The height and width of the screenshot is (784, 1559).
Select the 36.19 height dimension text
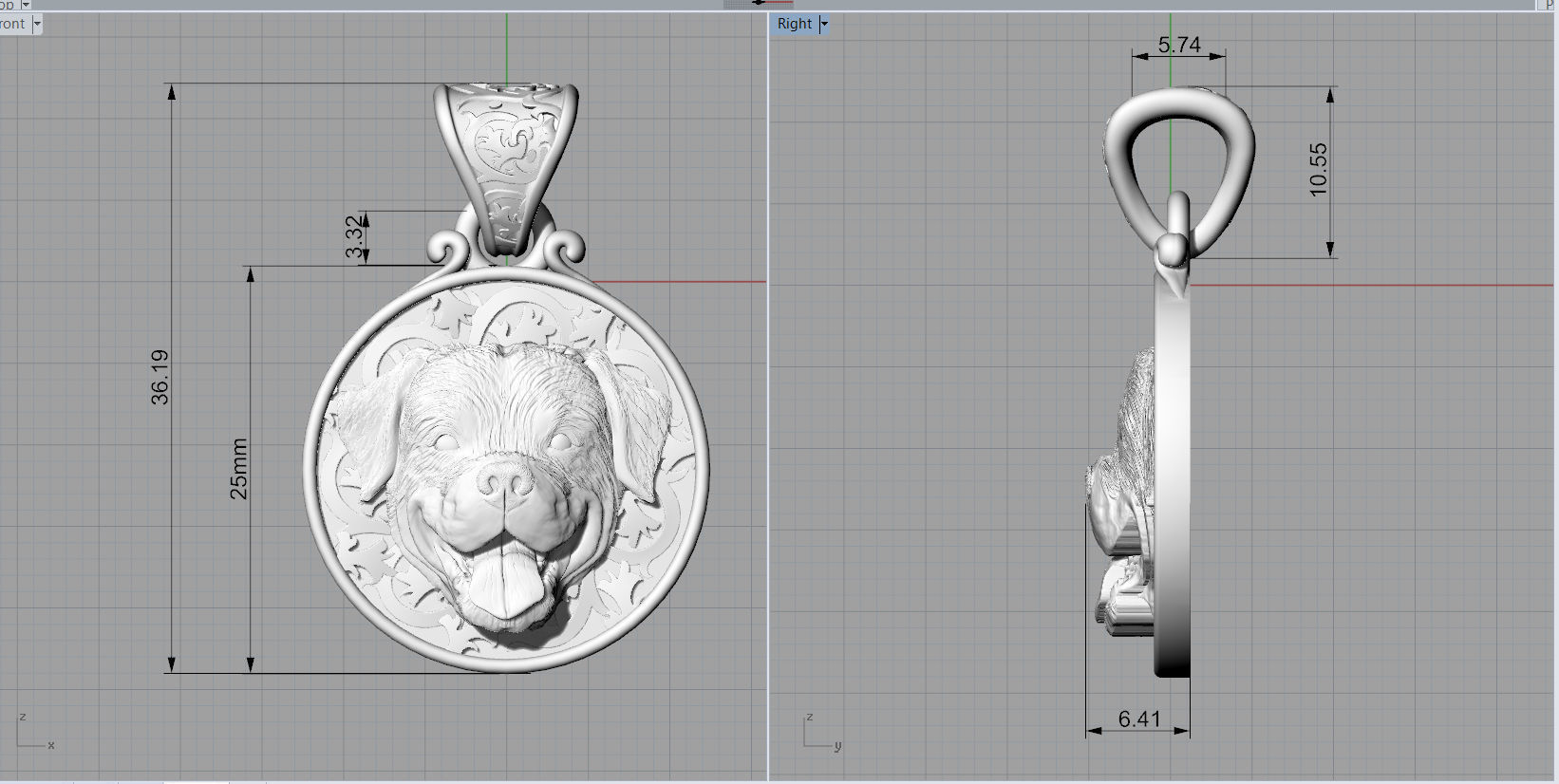(160, 377)
